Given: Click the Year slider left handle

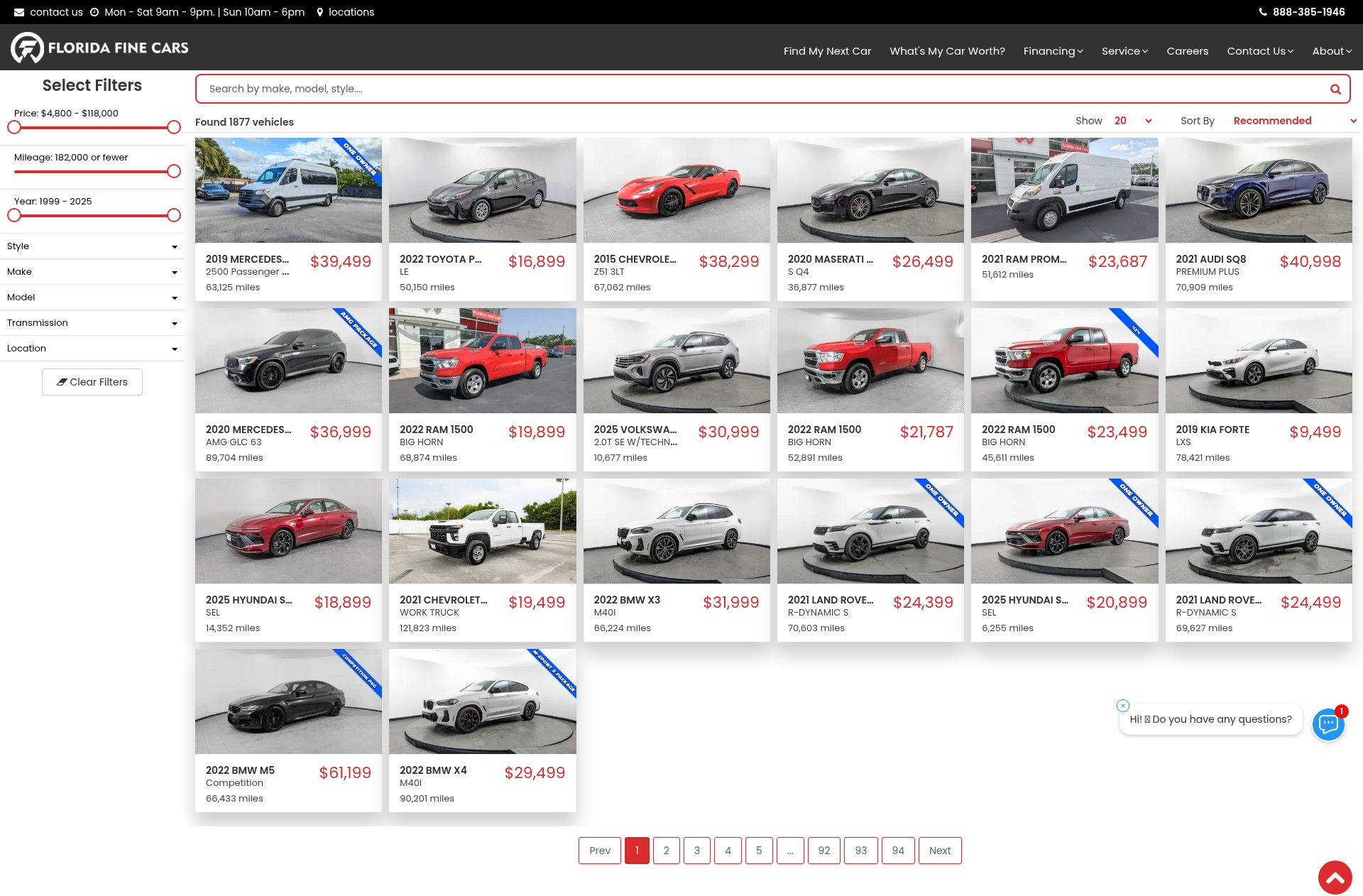Looking at the screenshot, I should coord(14,215).
